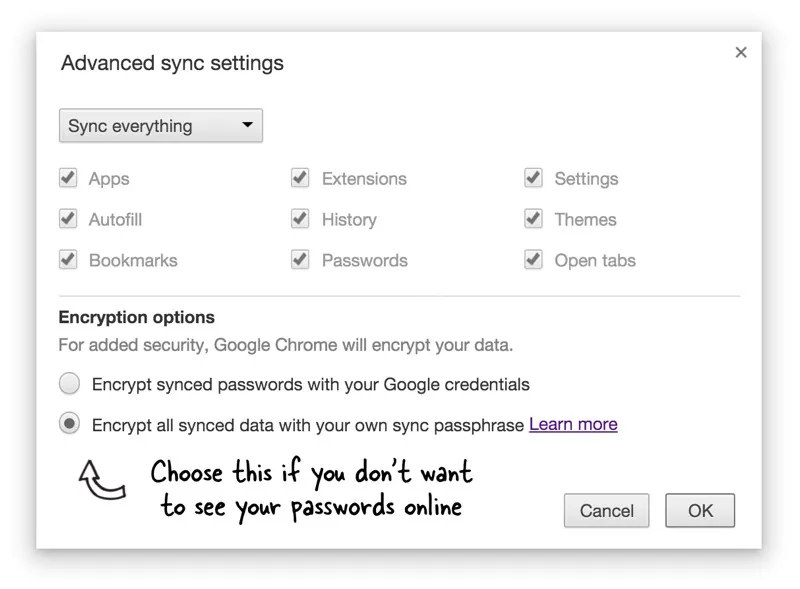The image size is (800, 589).
Task: Choose encryption with your own sync passphrase
Action: pyautogui.click(x=68, y=424)
